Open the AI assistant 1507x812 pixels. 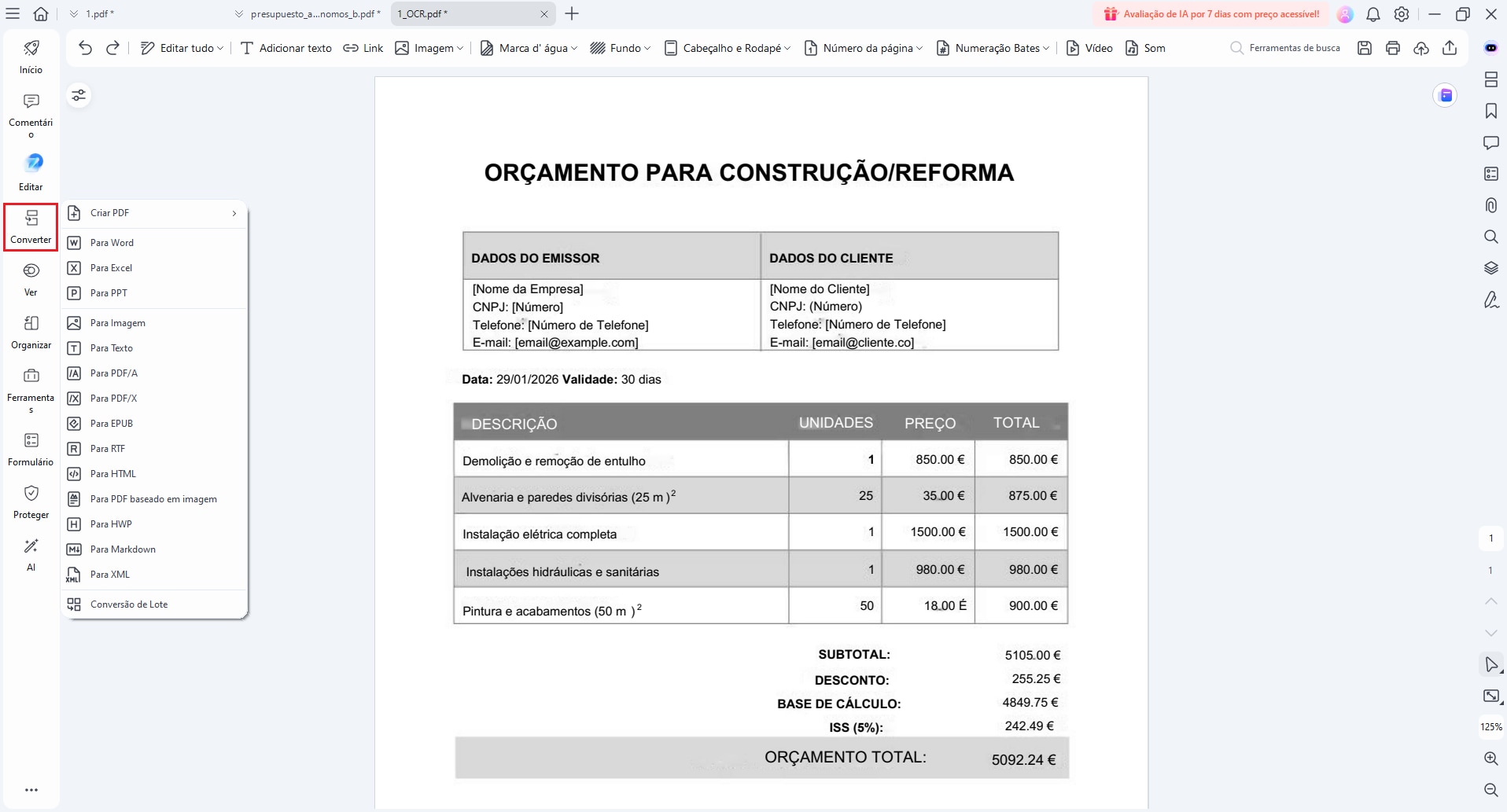(x=30, y=553)
